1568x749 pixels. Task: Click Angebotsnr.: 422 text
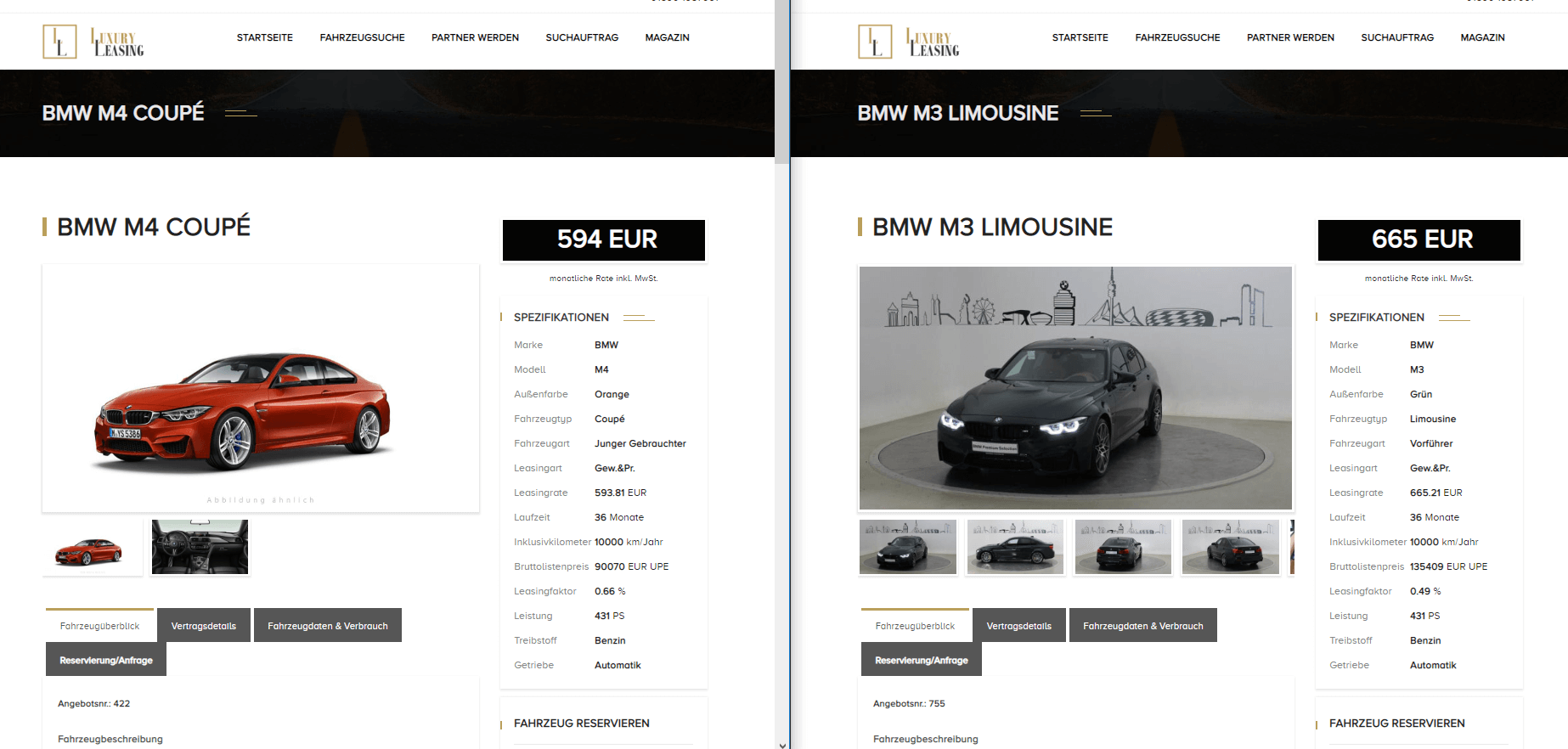point(94,703)
